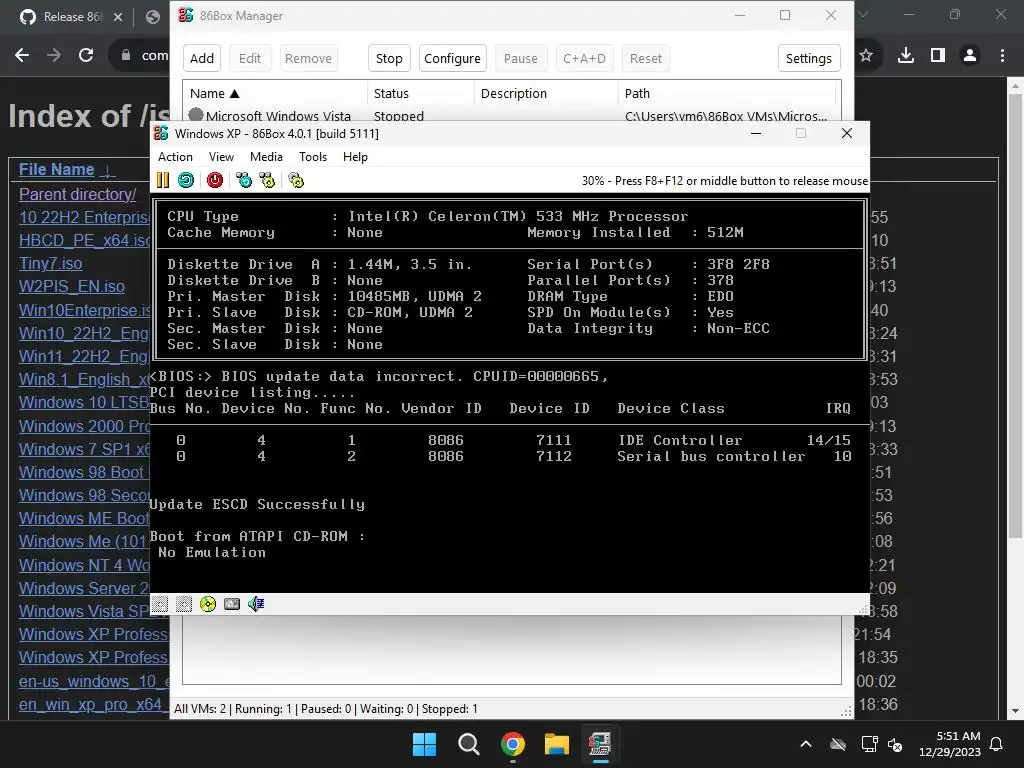The height and width of the screenshot is (768, 1024).
Task: Send Ctrl+Alt+Esc using the toolbar icon
Action: (x=267, y=180)
